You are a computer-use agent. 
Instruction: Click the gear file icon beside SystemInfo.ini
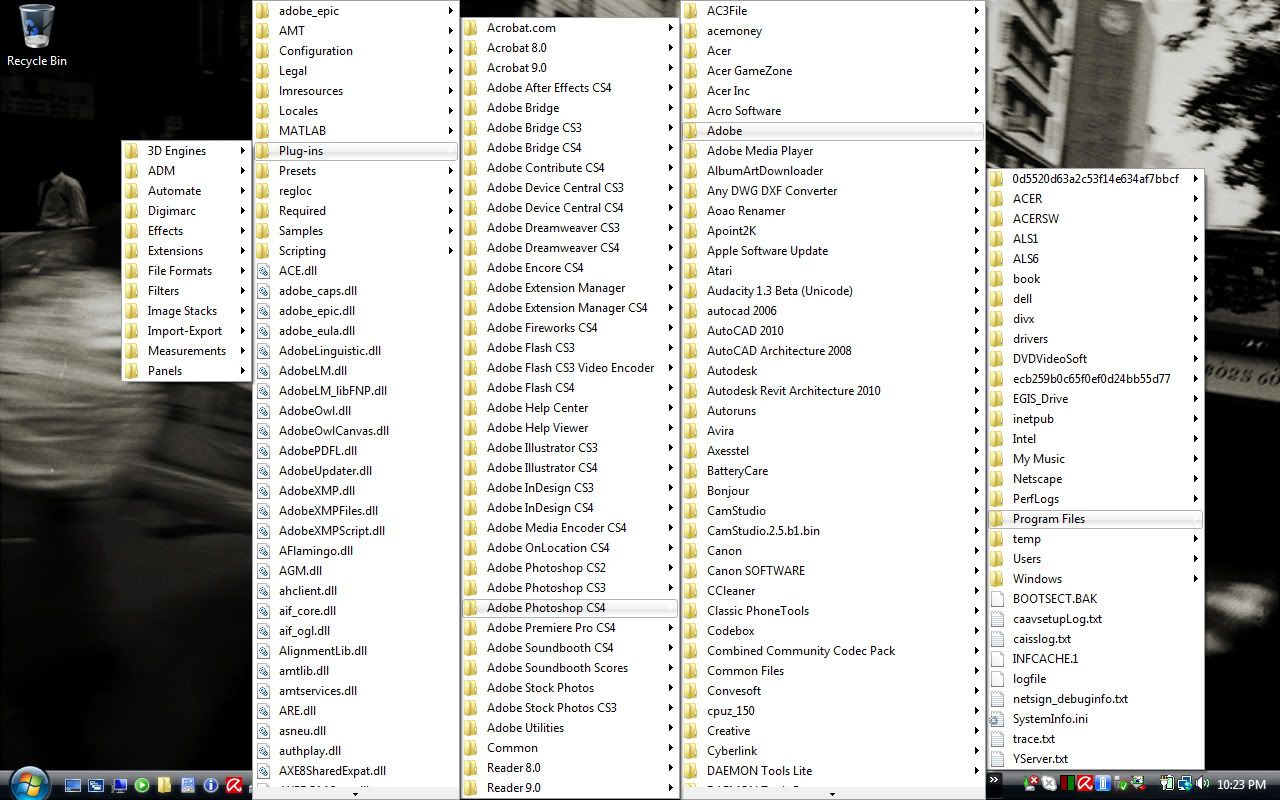click(x=997, y=719)
